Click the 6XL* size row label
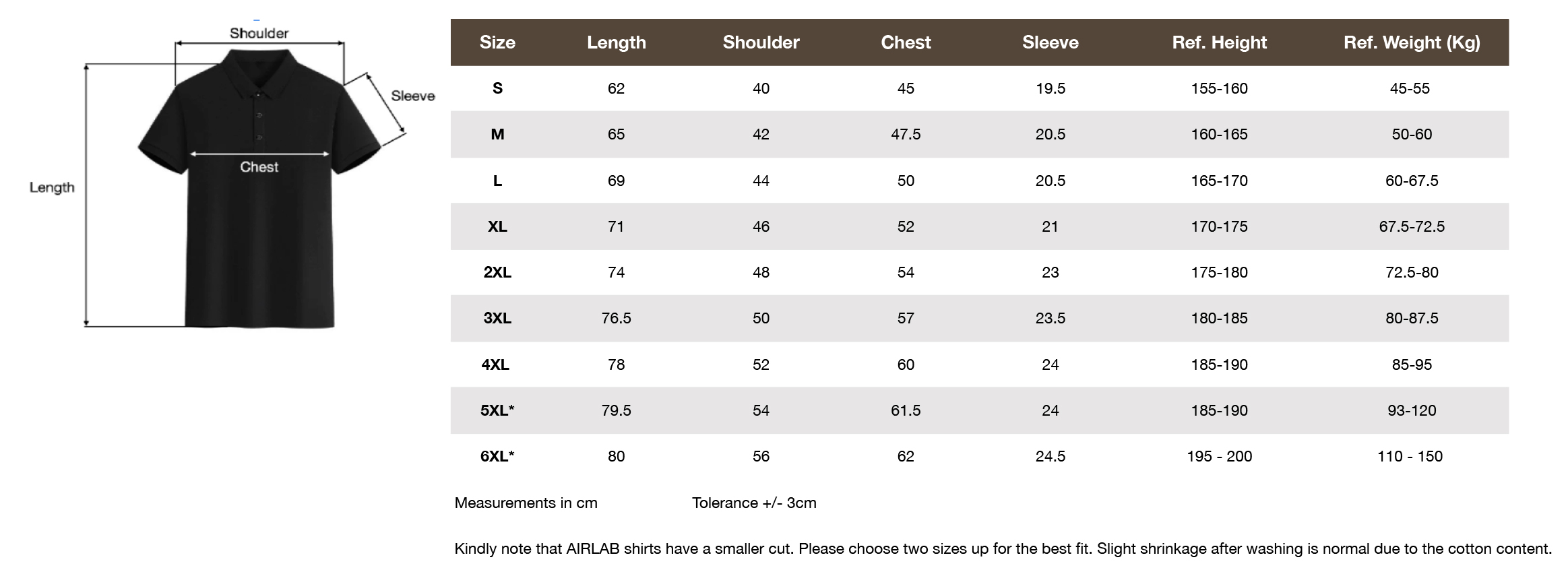 497,456
